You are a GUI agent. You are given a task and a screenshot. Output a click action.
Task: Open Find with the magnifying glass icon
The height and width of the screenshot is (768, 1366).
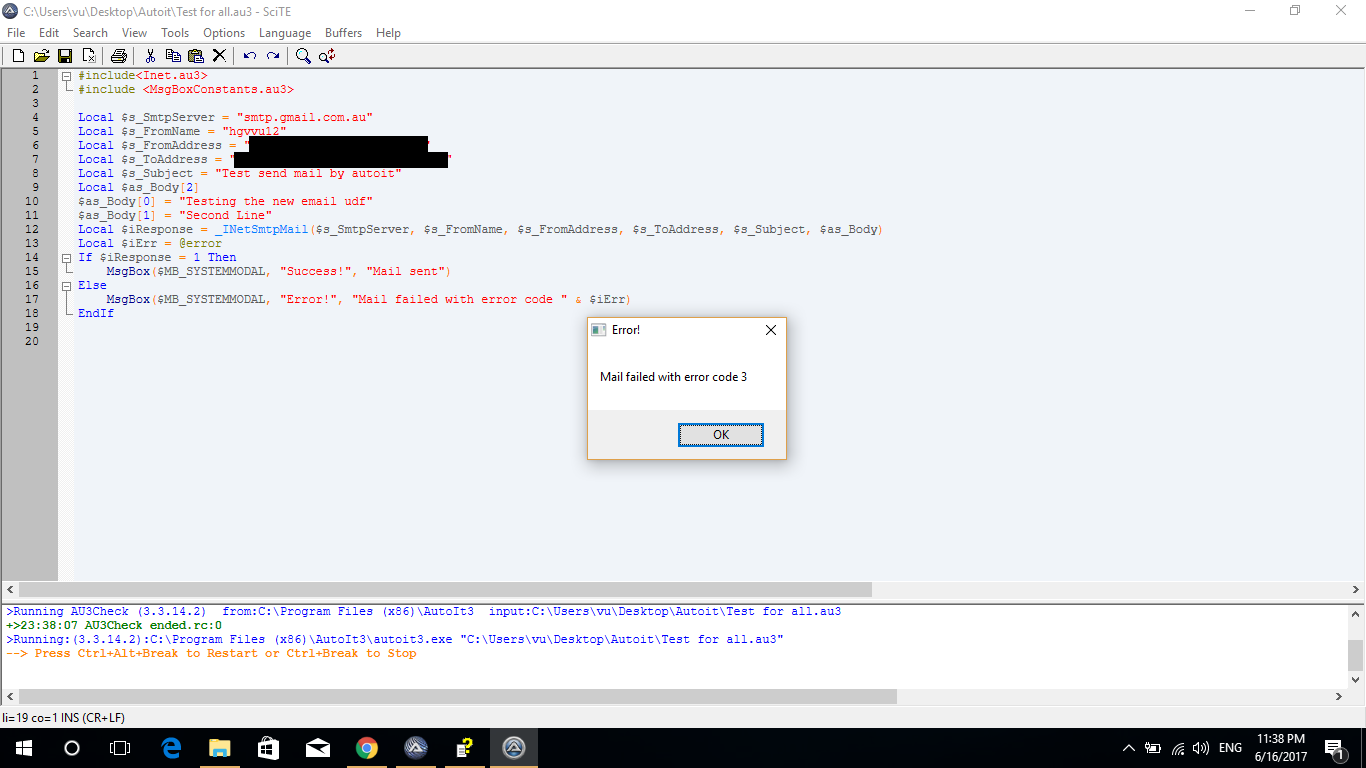[x=303, y=56]
